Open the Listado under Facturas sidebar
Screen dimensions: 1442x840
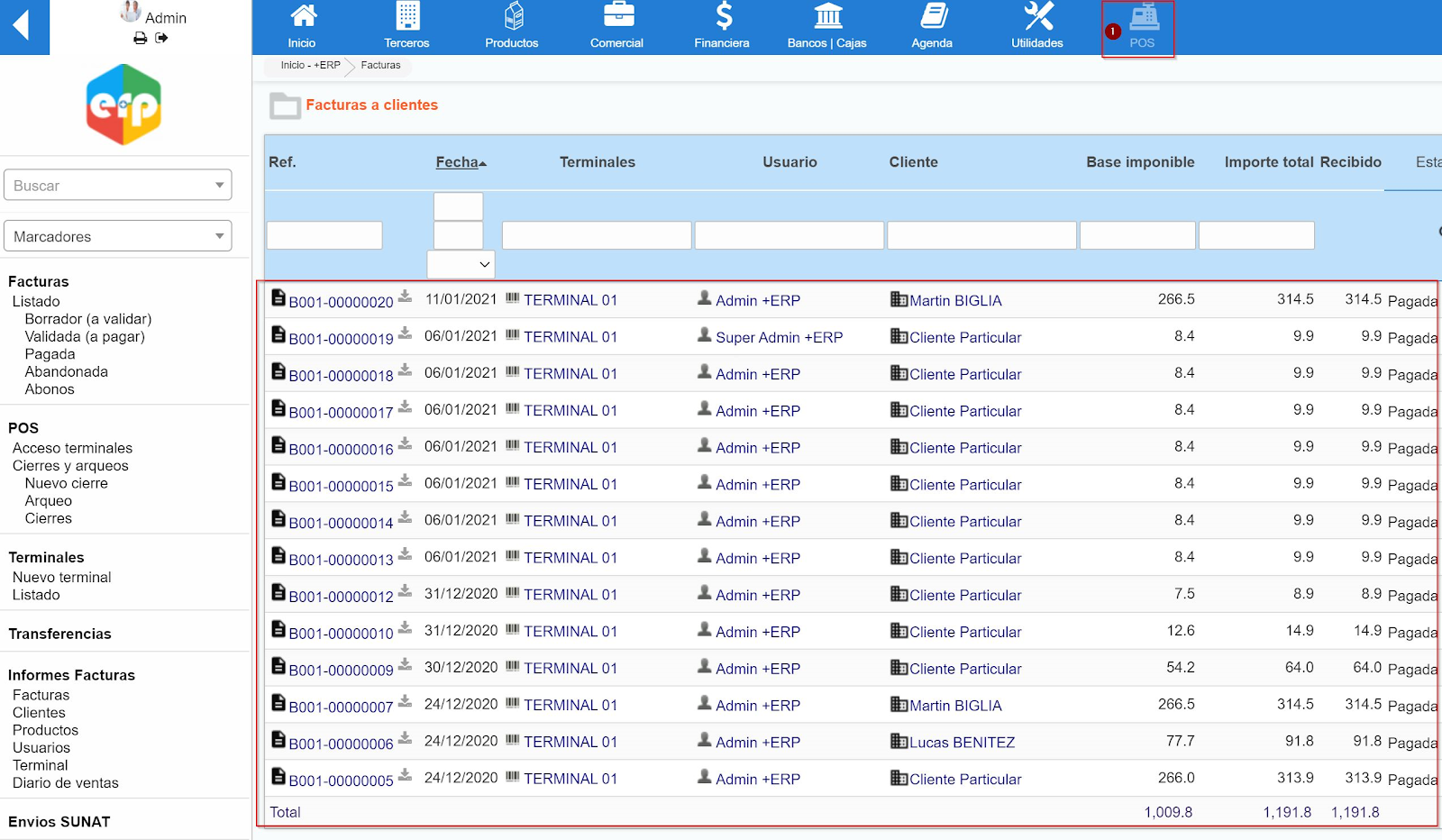pos(36,301)
